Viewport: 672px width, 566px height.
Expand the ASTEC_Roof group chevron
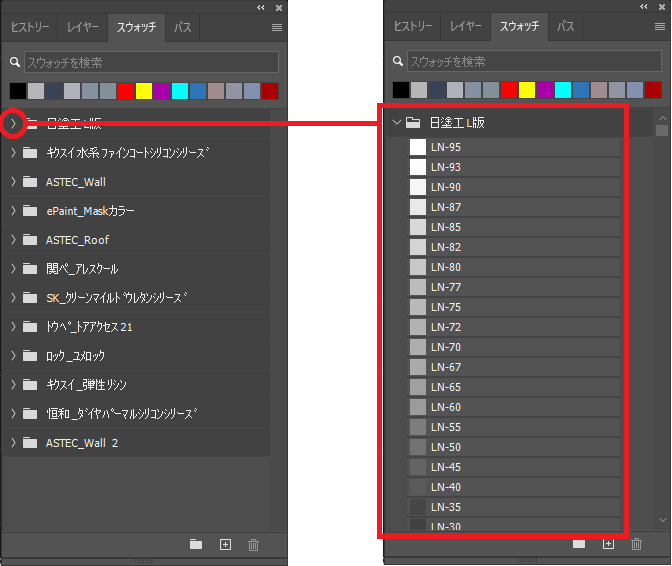point(13,240)
